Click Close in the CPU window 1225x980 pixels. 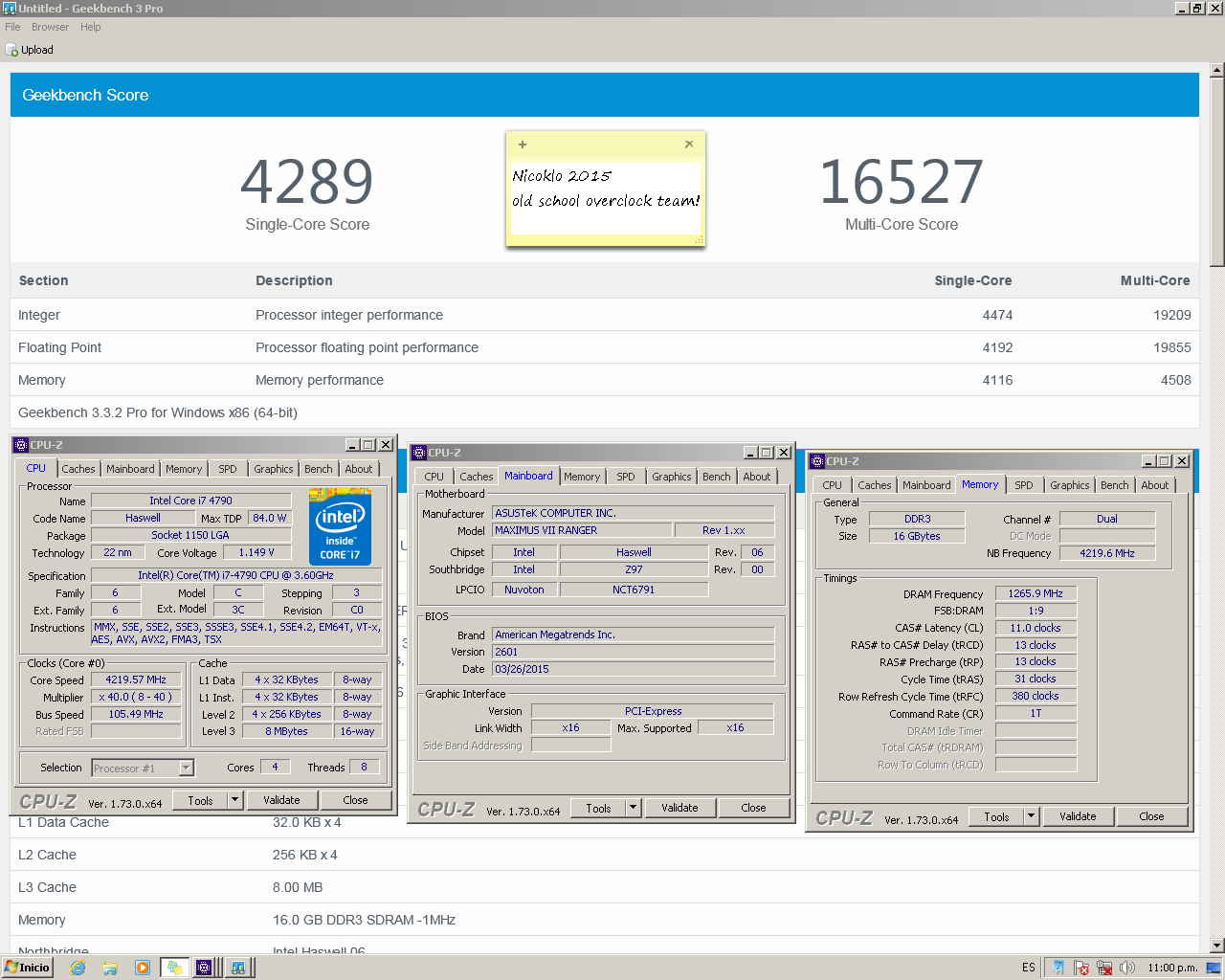click(x=355, y=800)
